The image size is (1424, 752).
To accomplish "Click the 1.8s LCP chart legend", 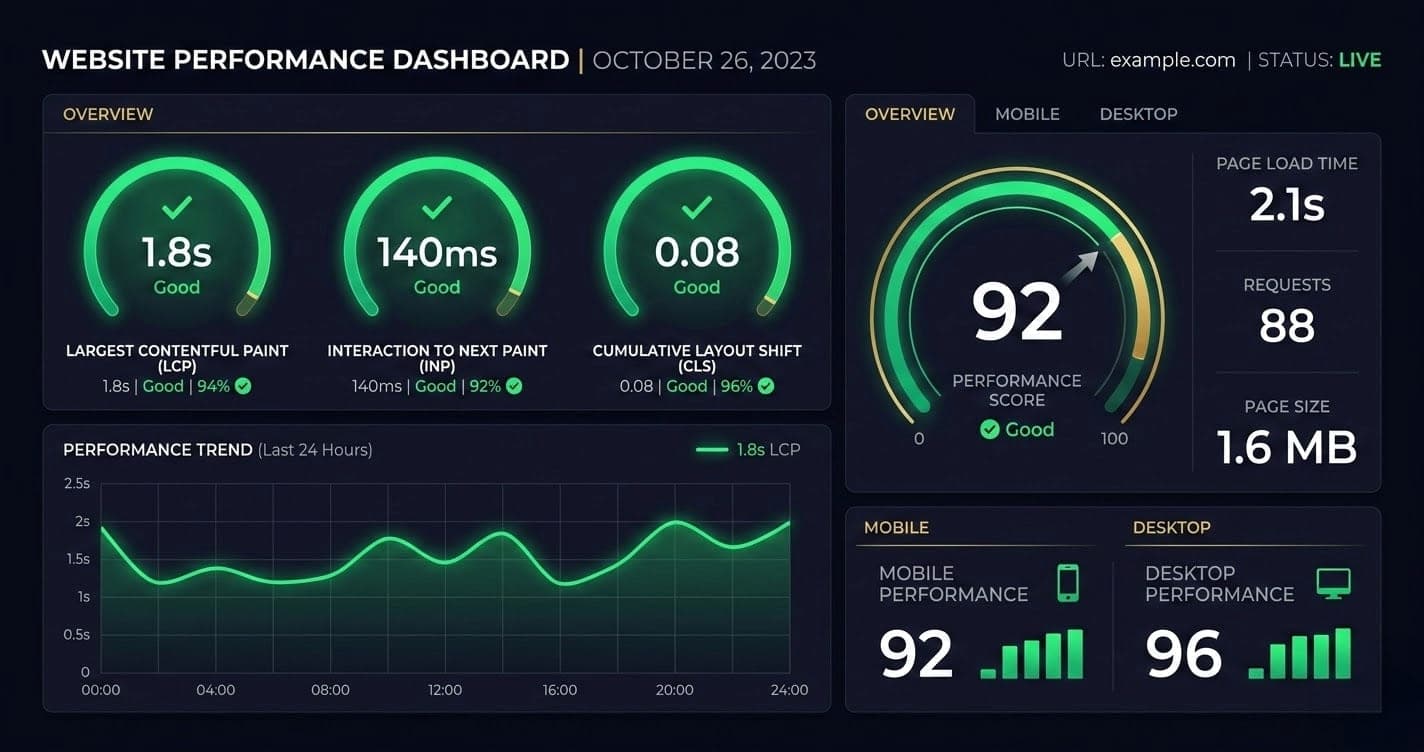I will click(x=749, y=449).
